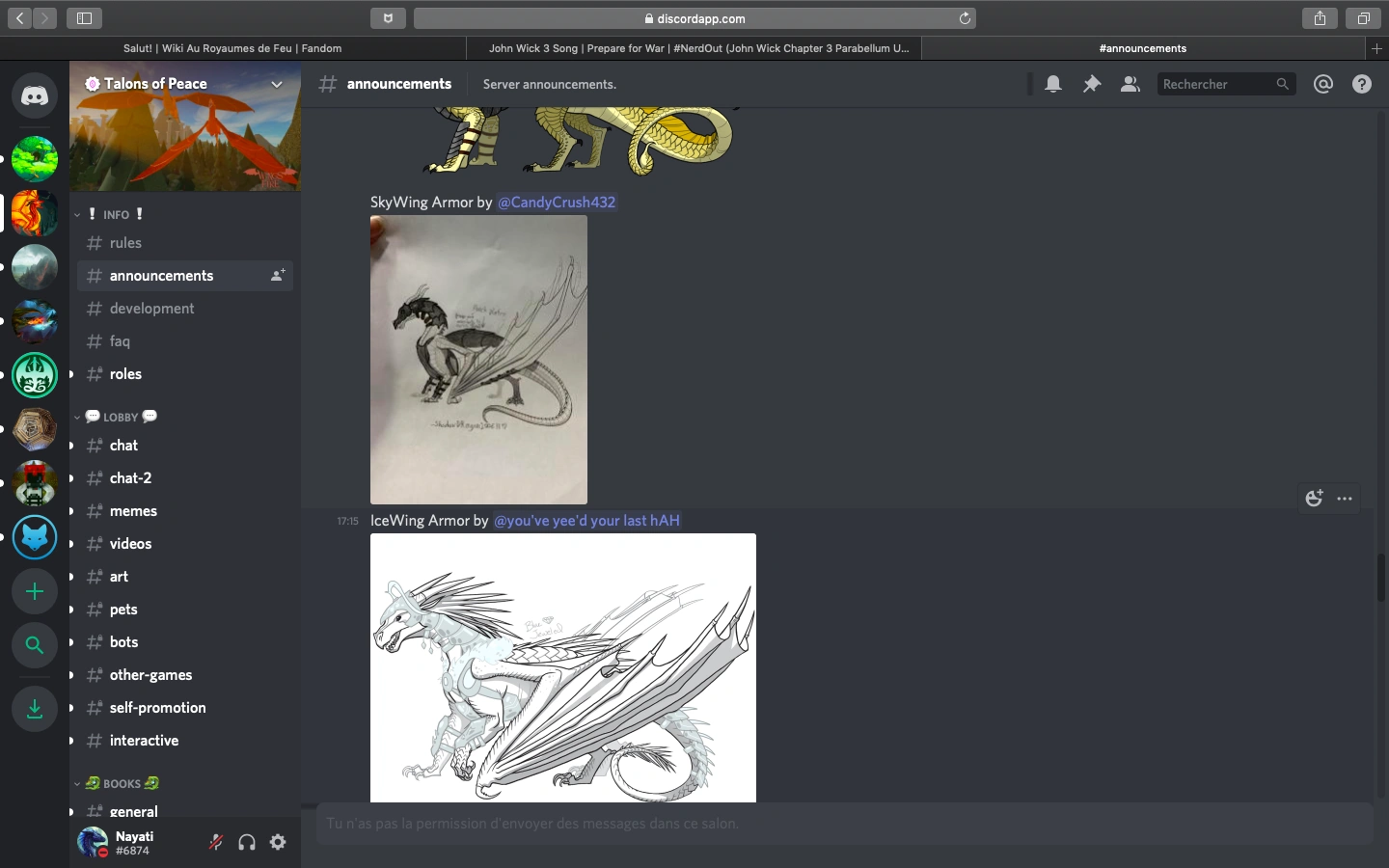The image size is (1389, 868).
Task: Add reaction to IceWing Armor message
Action: pos(1314,499)
